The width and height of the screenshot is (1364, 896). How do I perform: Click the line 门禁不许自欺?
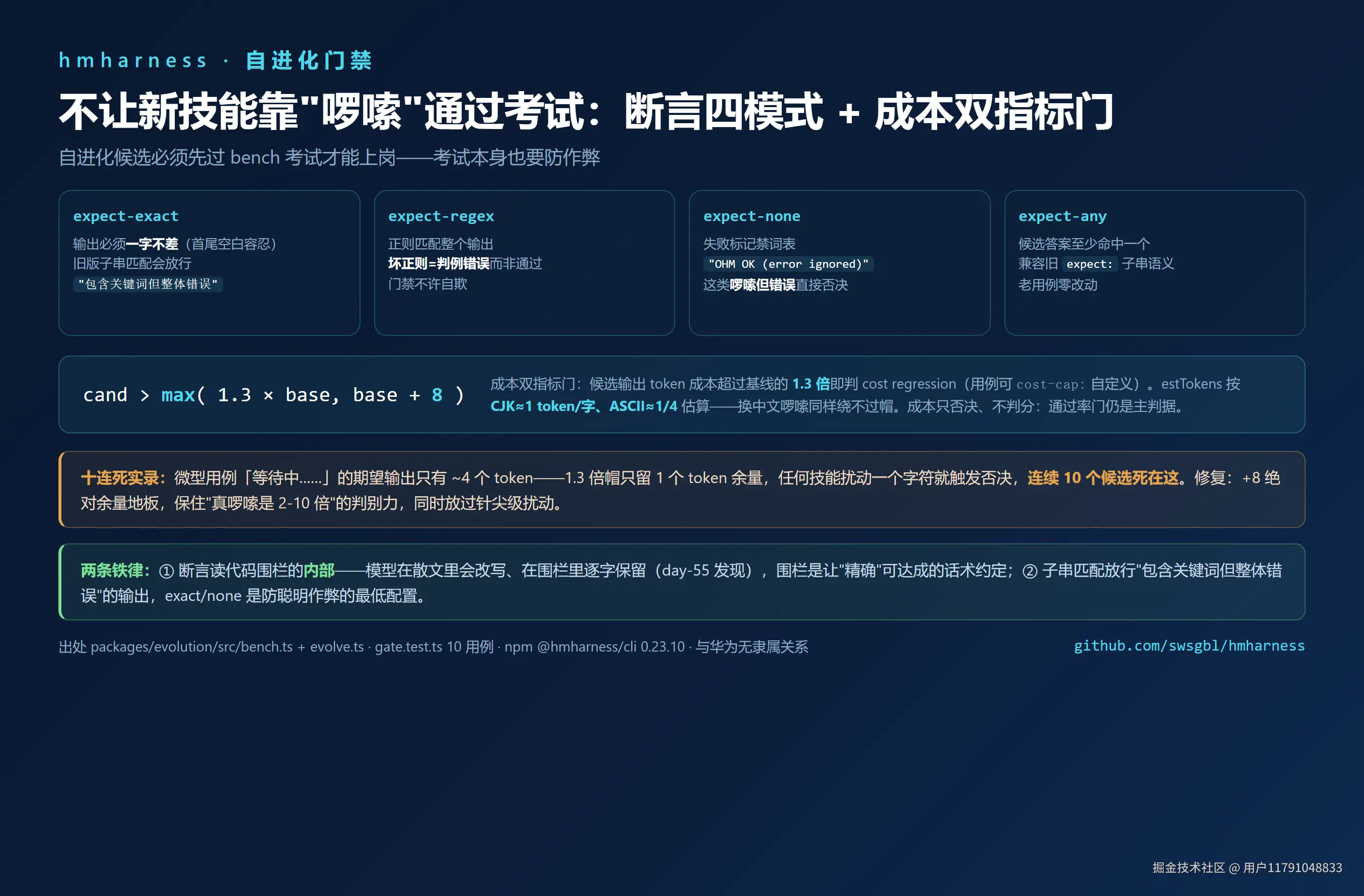(428, 284)
